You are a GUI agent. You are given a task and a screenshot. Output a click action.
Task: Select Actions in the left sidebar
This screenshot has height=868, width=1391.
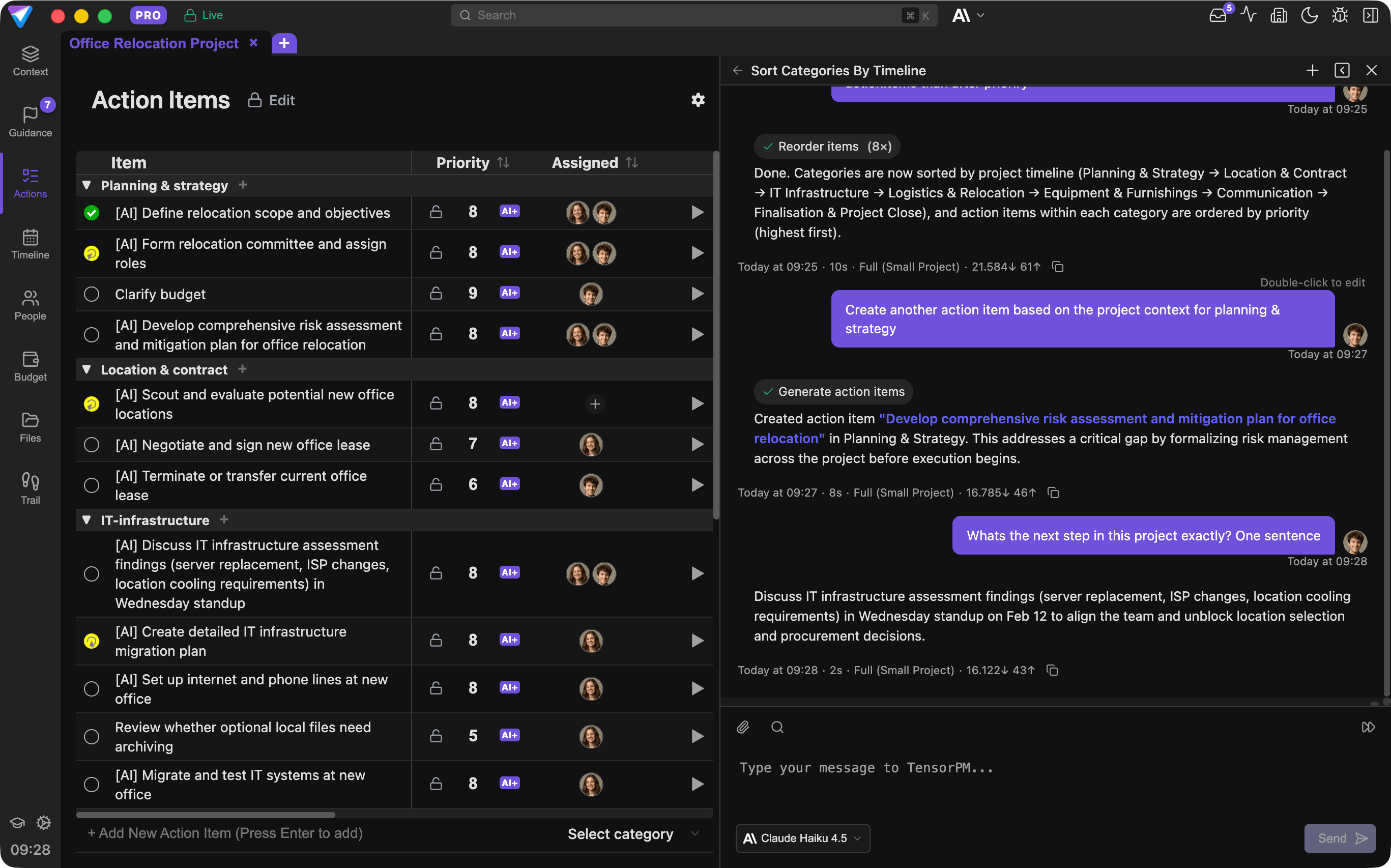30,183
